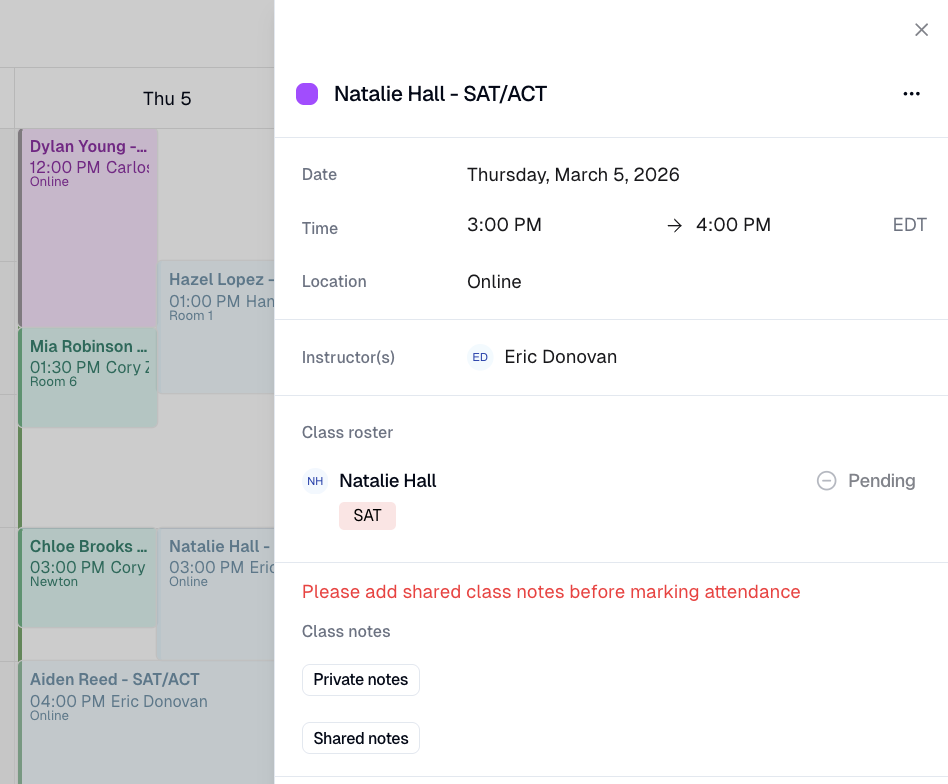
Task: Click the red shared class notes warning
Action: 551,592
